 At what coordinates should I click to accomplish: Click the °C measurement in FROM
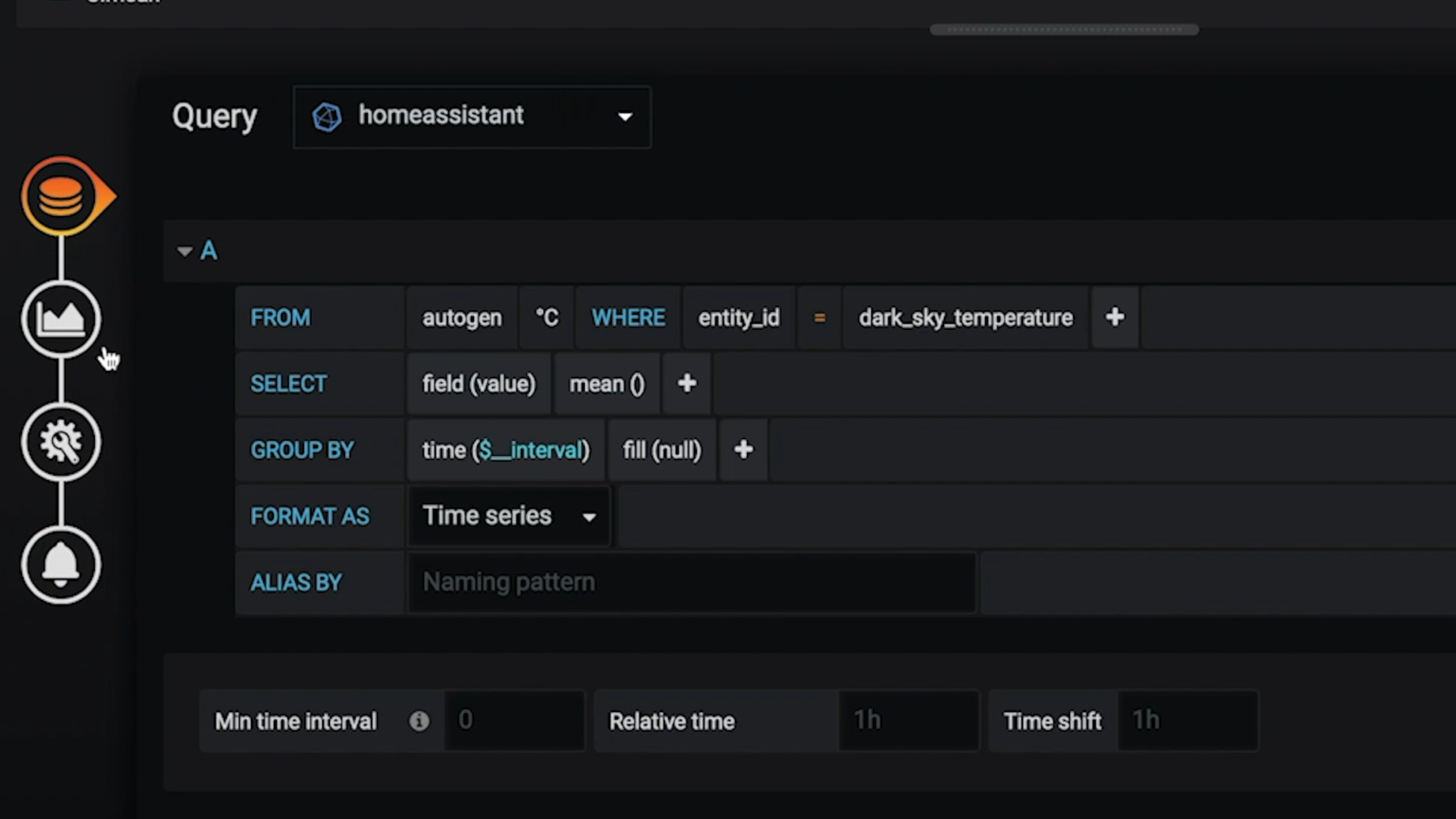(x=547, y=318)
